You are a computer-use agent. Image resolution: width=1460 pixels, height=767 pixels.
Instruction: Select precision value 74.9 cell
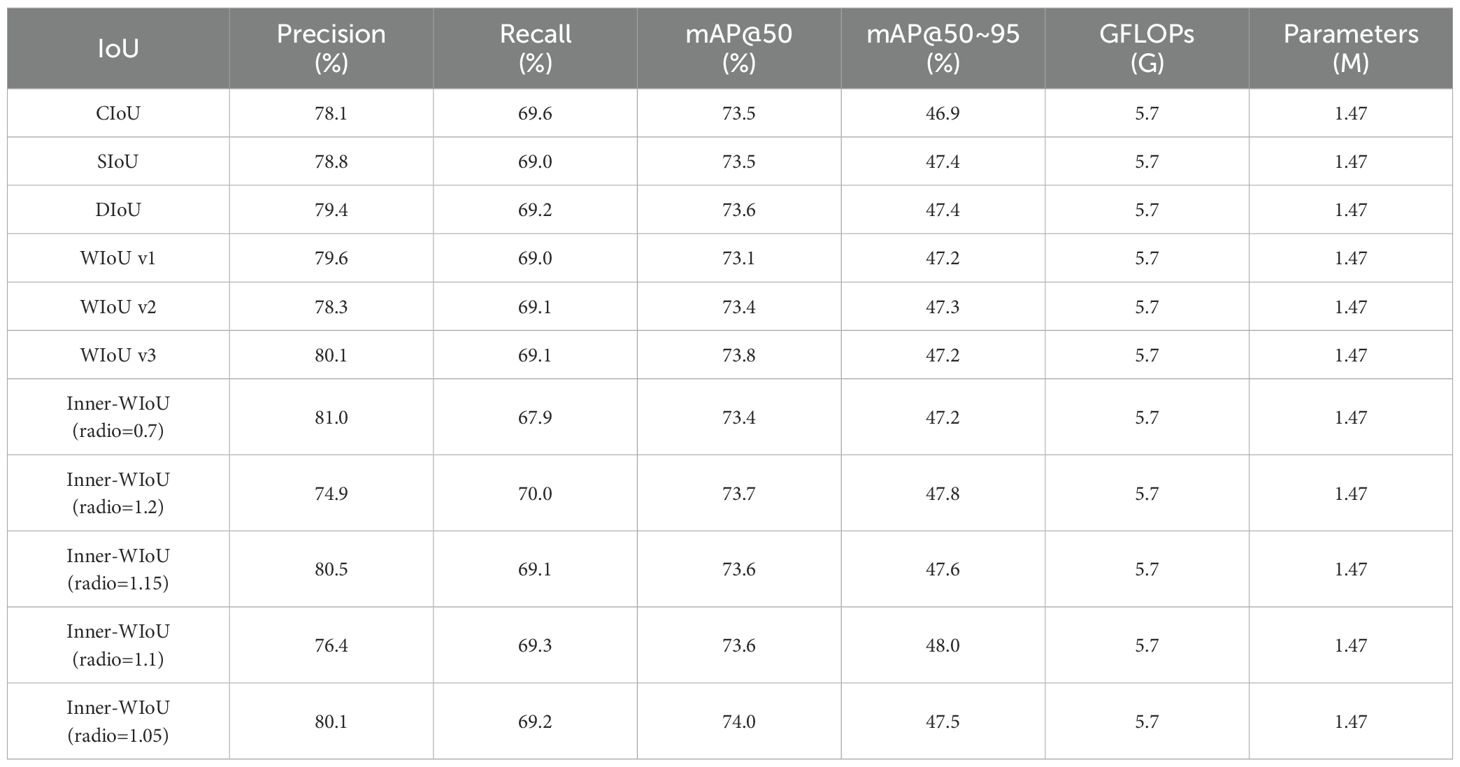pos(331,494)
